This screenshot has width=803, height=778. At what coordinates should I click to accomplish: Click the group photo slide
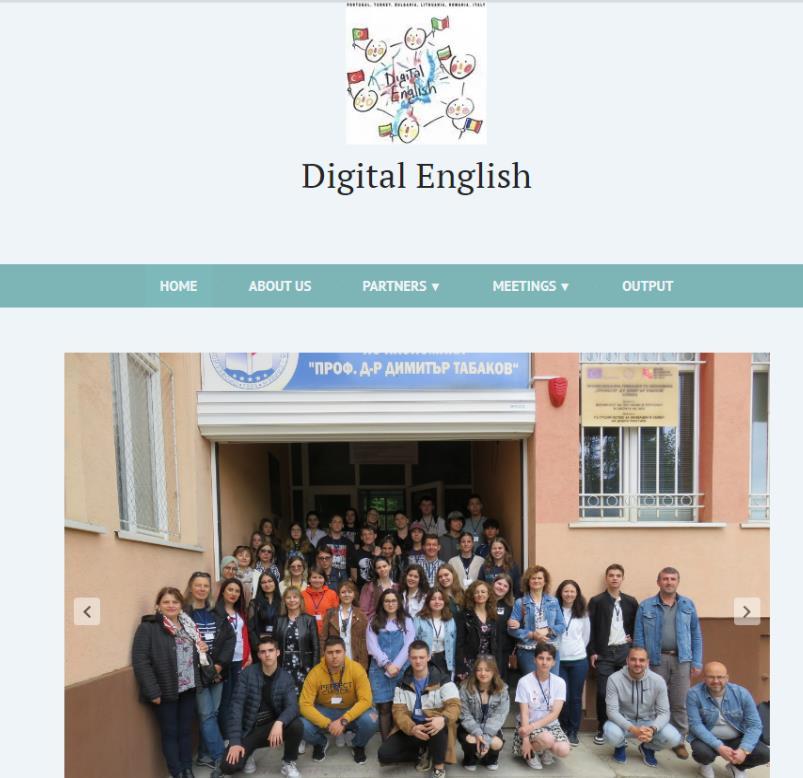click(x=417, y=565)
